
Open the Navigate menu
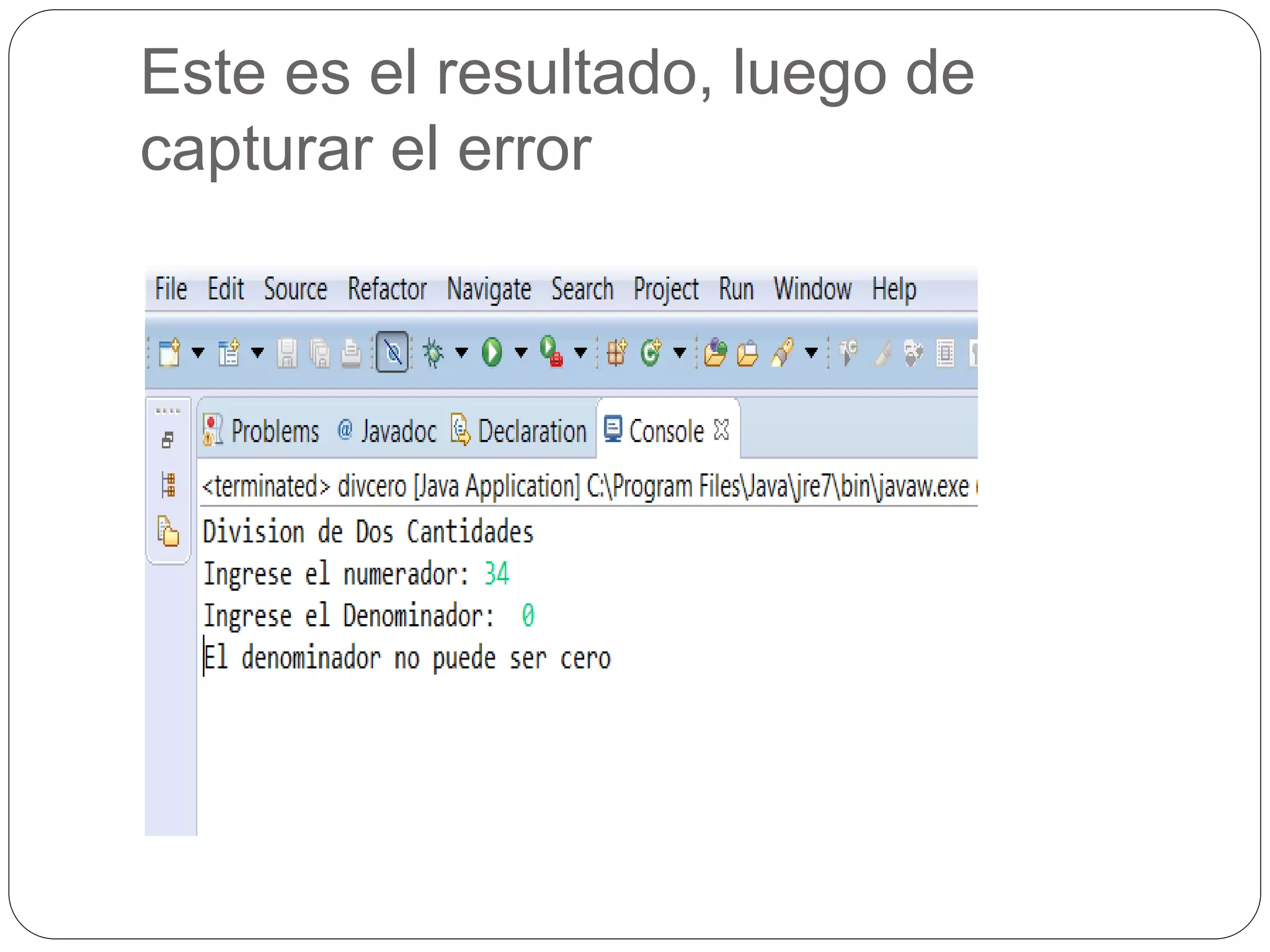point(489,290)
